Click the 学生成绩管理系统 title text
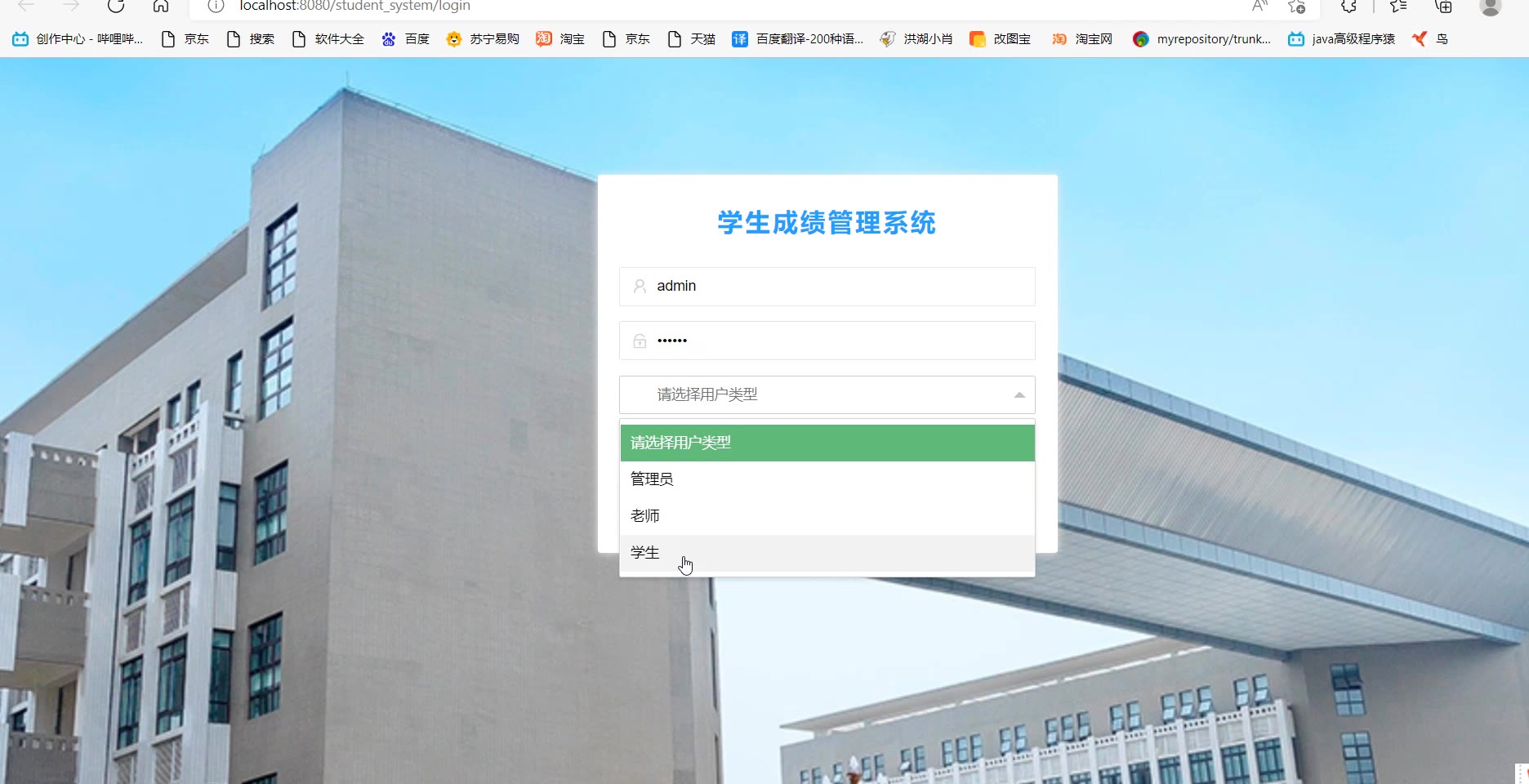The width and height of the screenshot is (1529, 784). 827,223
